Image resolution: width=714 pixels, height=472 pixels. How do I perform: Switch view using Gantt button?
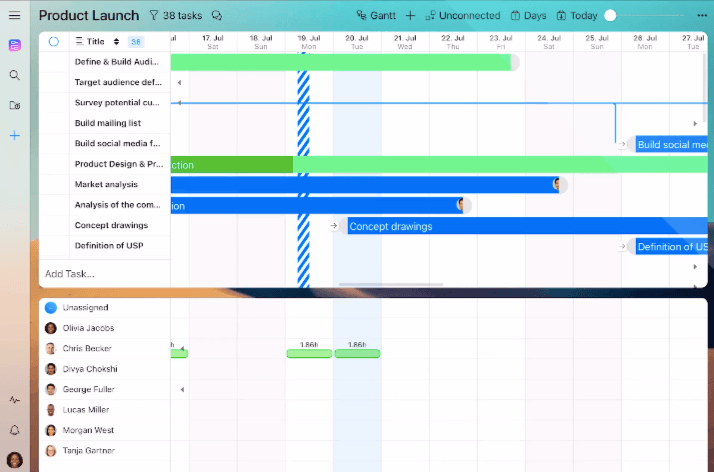(376, 15)
